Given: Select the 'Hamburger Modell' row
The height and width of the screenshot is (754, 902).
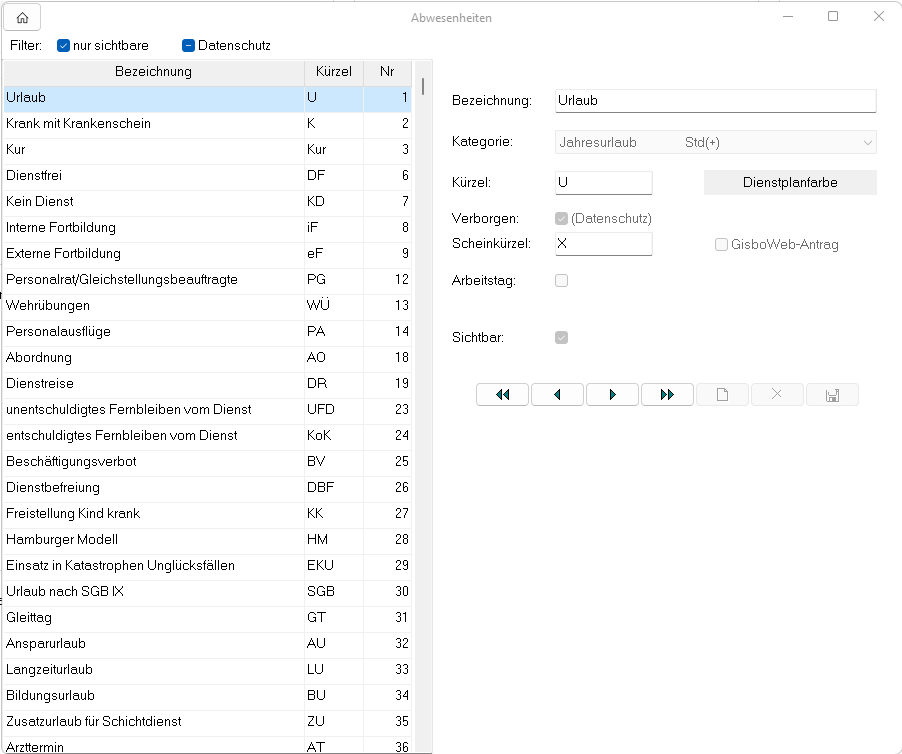Looking at the screenshot, I should 150,539.
